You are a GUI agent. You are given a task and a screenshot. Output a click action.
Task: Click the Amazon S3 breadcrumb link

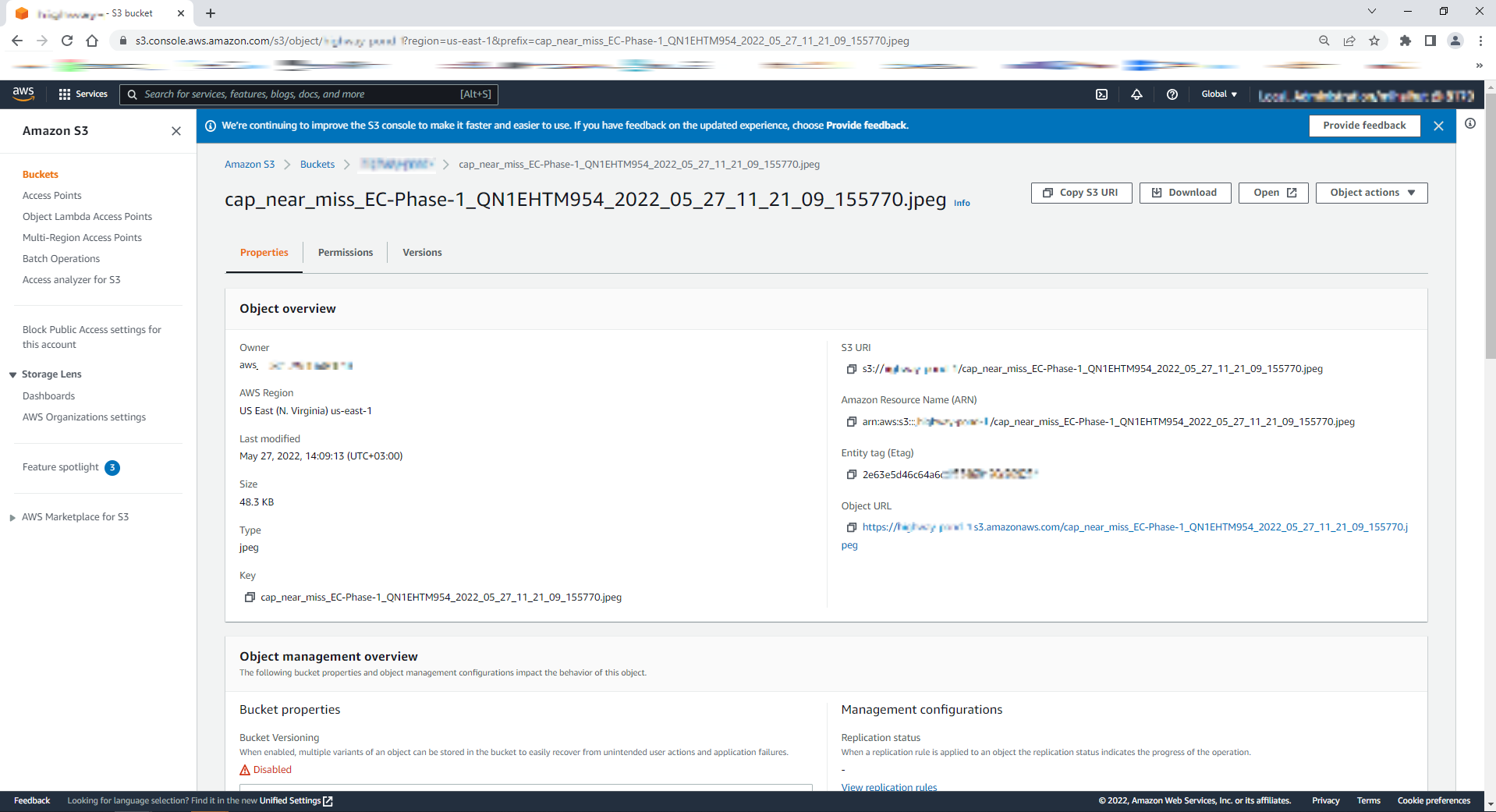click(x=250, y=165)
